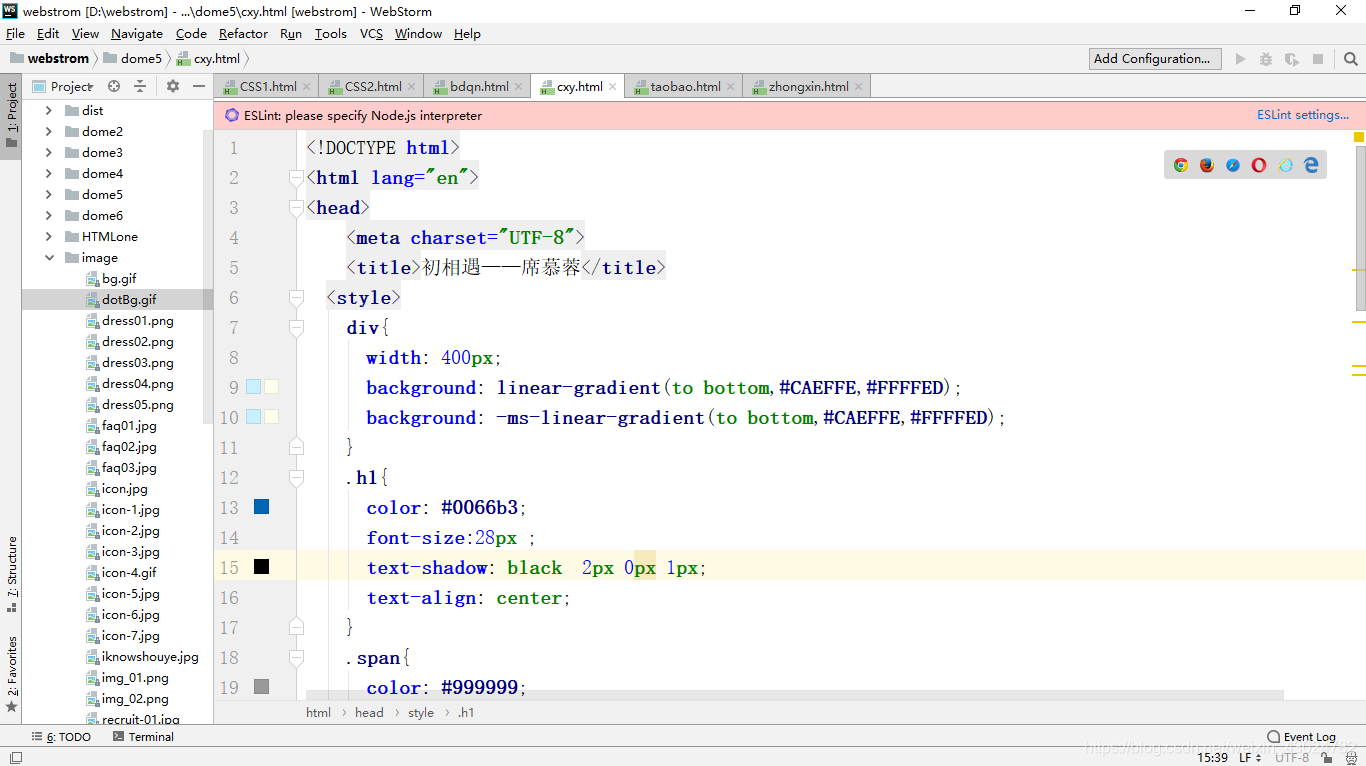Open the File menu

click(x=15, y=33)
